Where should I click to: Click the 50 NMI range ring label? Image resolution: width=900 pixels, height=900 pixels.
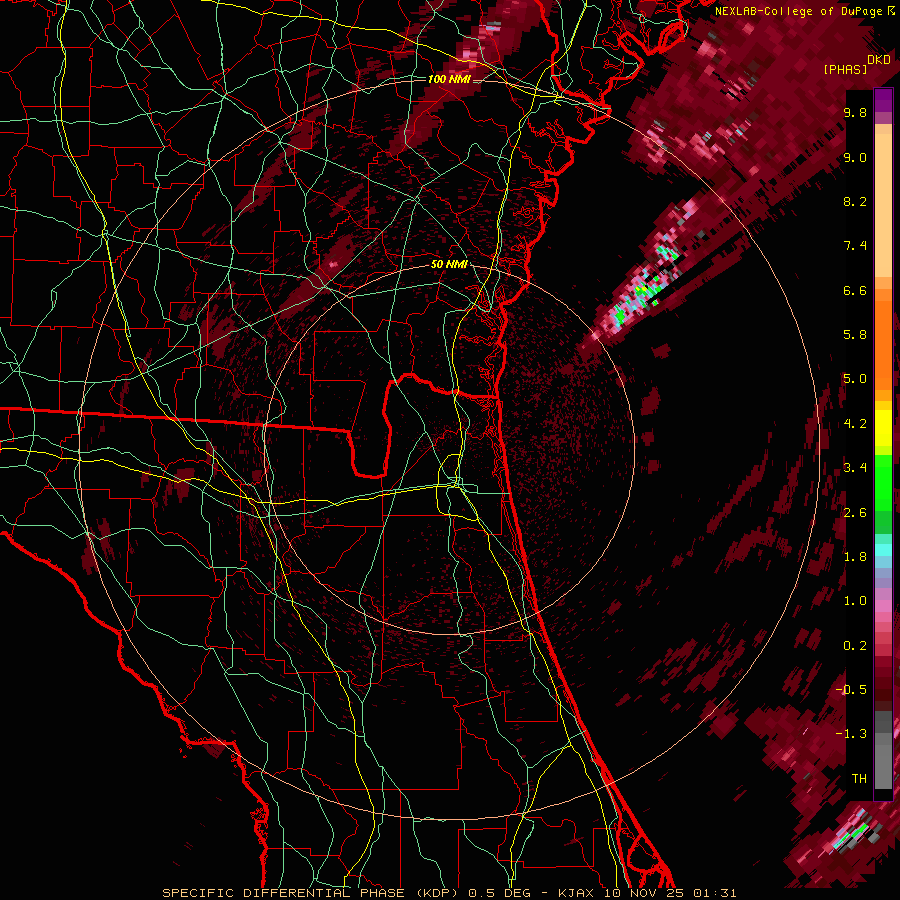[449, 264]
